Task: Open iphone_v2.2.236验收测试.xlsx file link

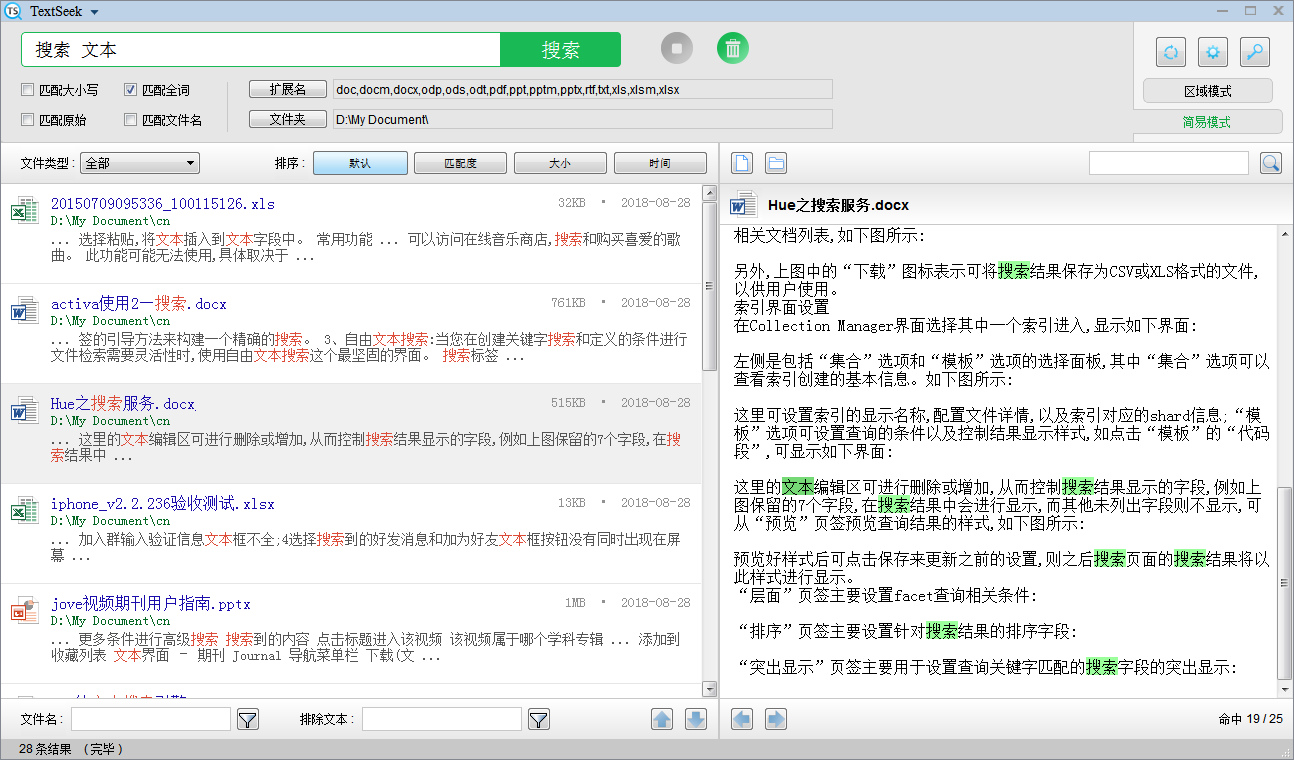Action: [163, 504]
